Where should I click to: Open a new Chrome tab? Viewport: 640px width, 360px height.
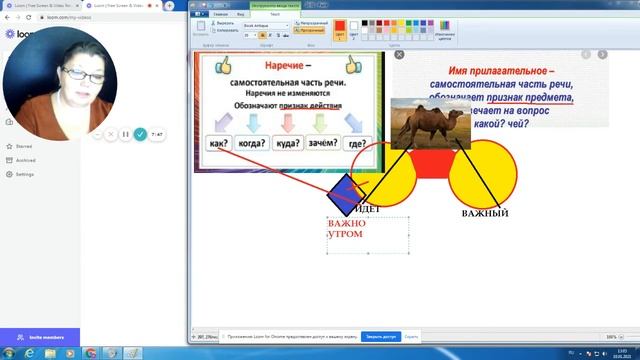coord(169,6)
